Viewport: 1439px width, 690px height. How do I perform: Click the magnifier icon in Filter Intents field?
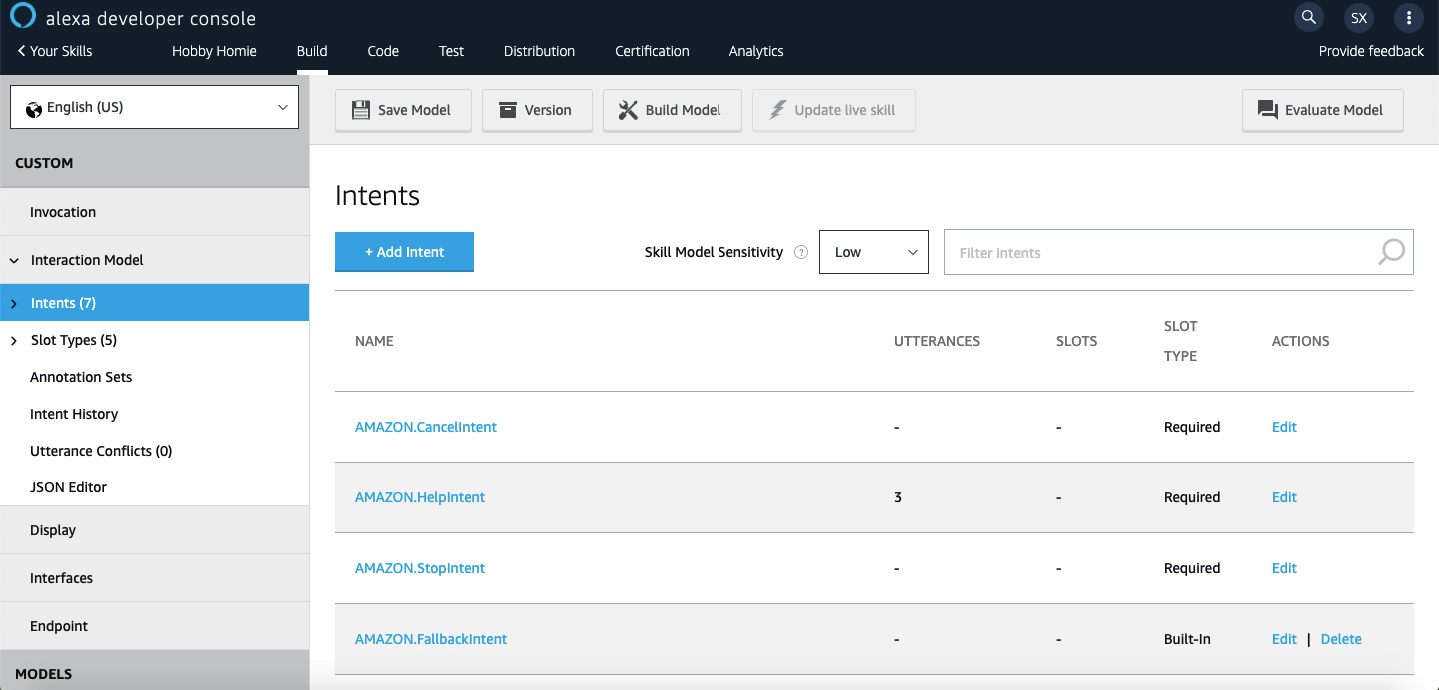pos(1391,252)
